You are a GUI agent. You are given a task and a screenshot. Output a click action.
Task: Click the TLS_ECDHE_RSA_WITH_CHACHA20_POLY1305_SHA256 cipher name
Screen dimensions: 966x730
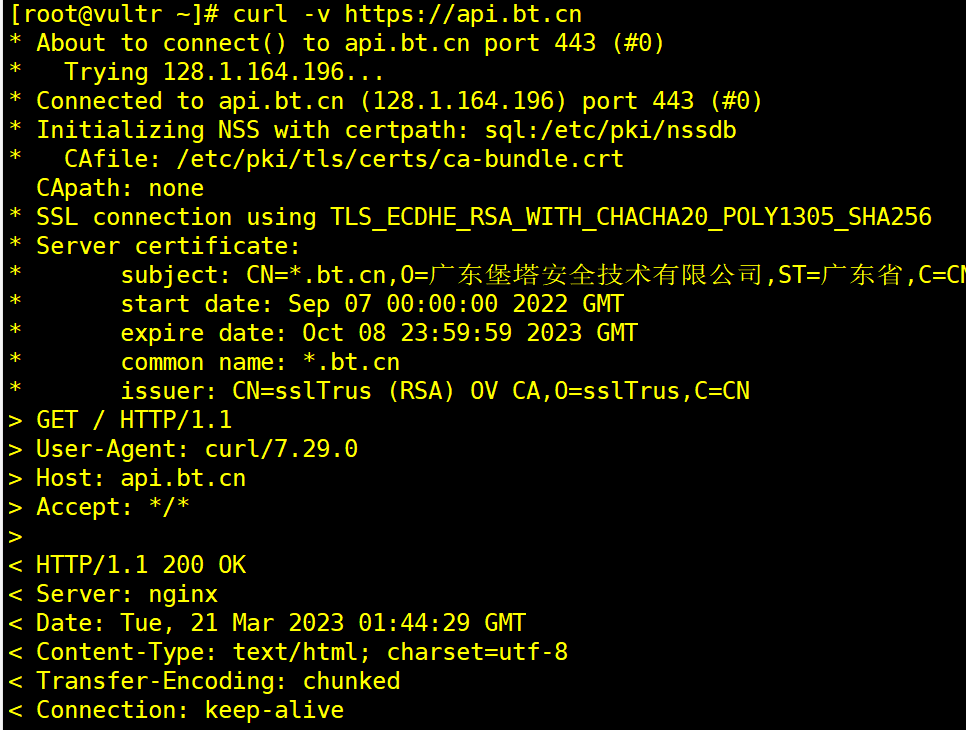pyautogui.click(x=631, y=217)
